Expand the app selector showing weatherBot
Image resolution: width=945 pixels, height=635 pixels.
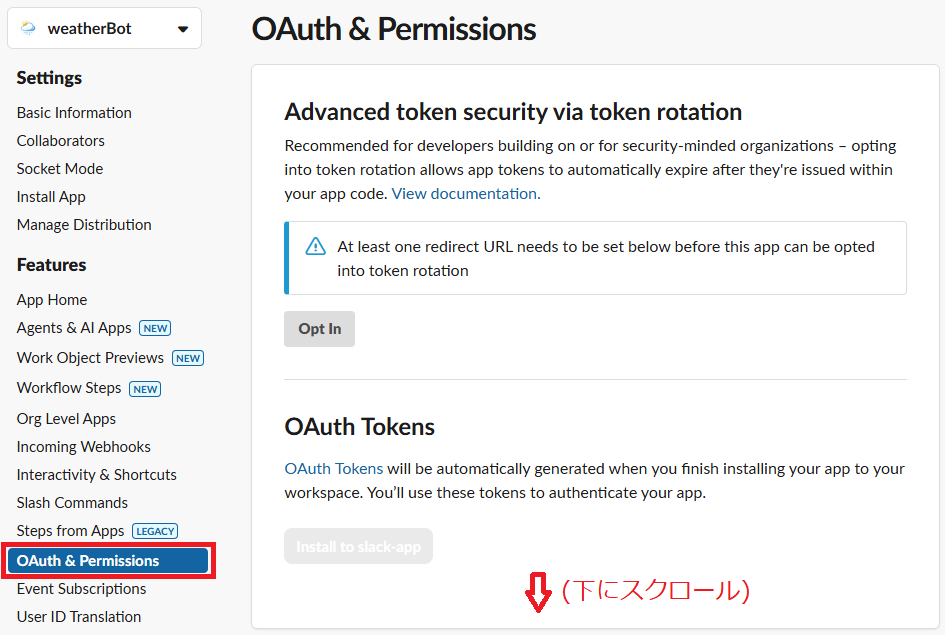point(104,27)
